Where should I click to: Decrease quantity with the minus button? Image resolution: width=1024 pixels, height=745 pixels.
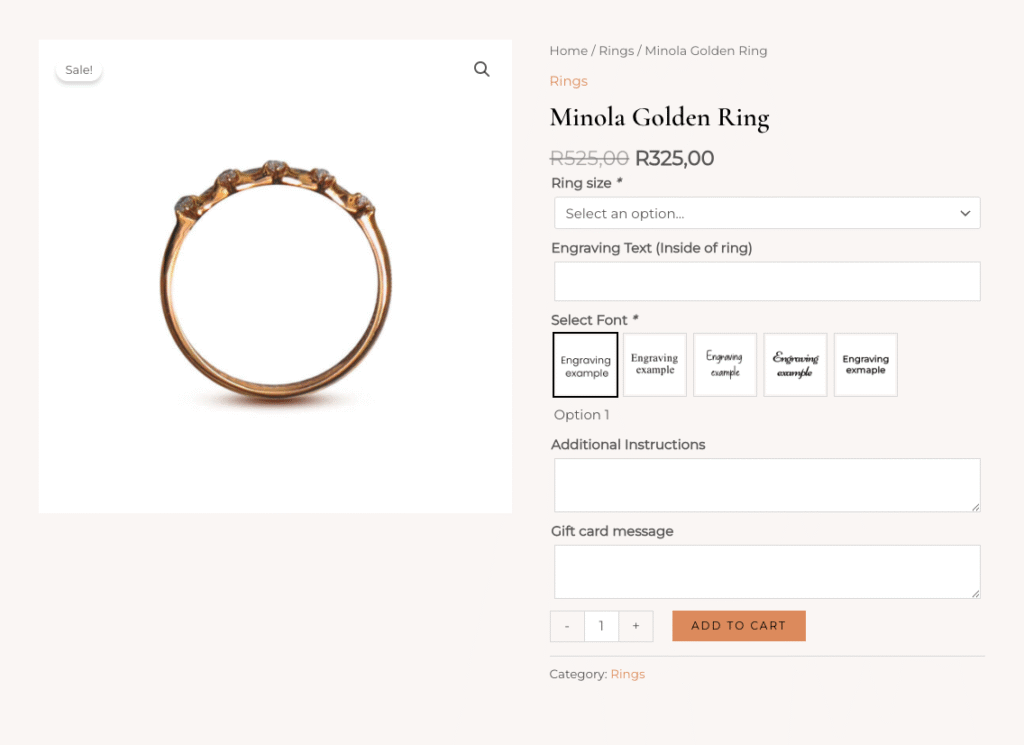click(x=567, y=626)
